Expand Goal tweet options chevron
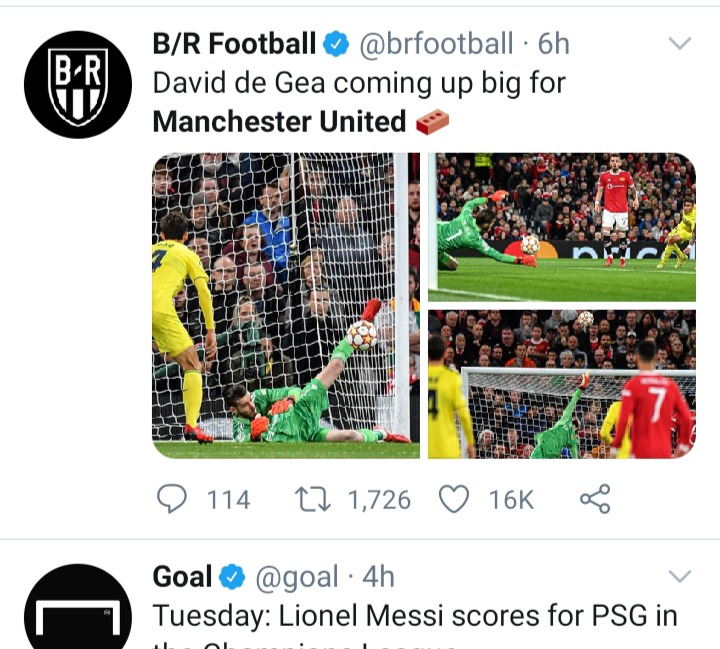The height and width of the screenshot is (649, 720). click(680, 576)
